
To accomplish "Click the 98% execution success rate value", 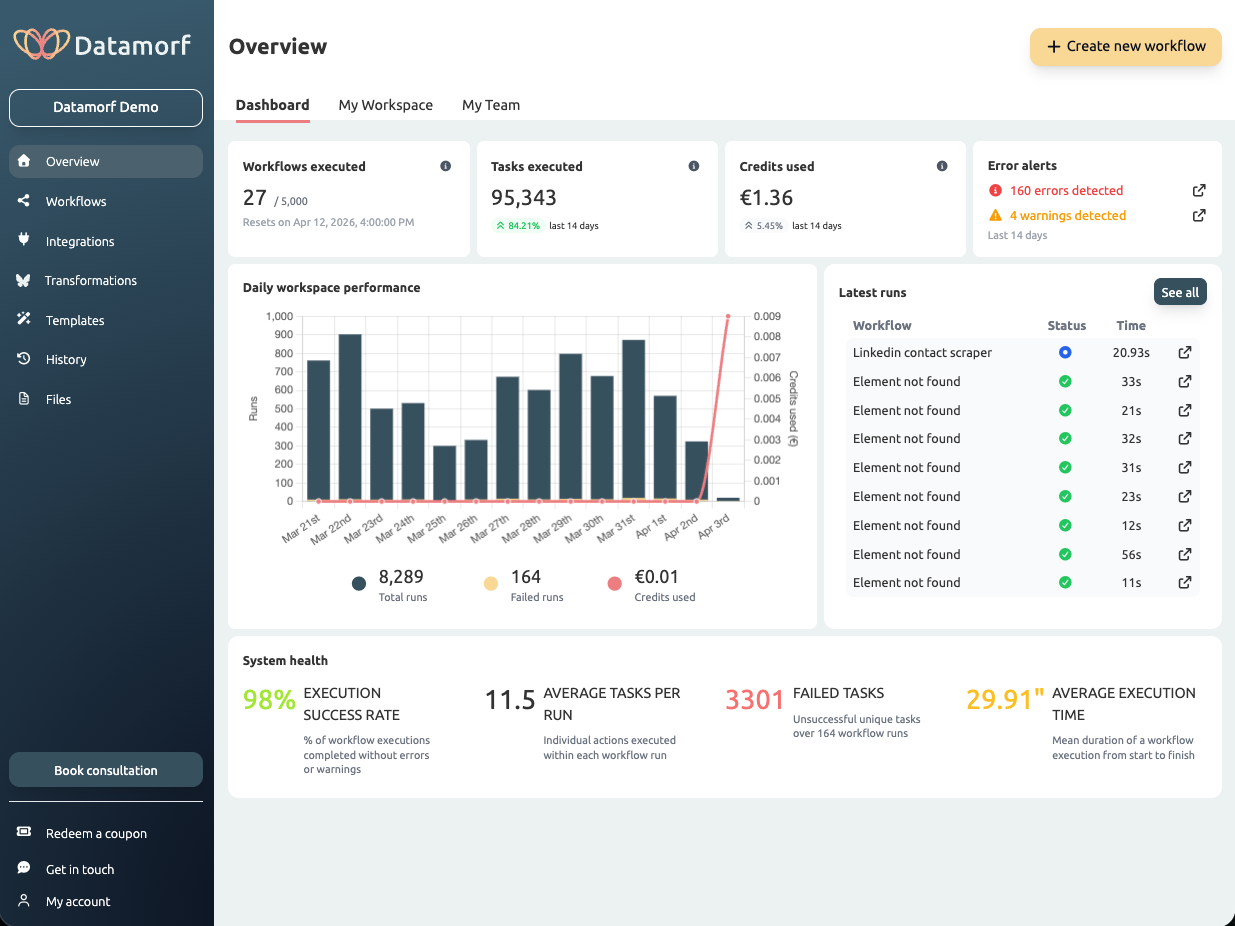I will click(269, 700).
